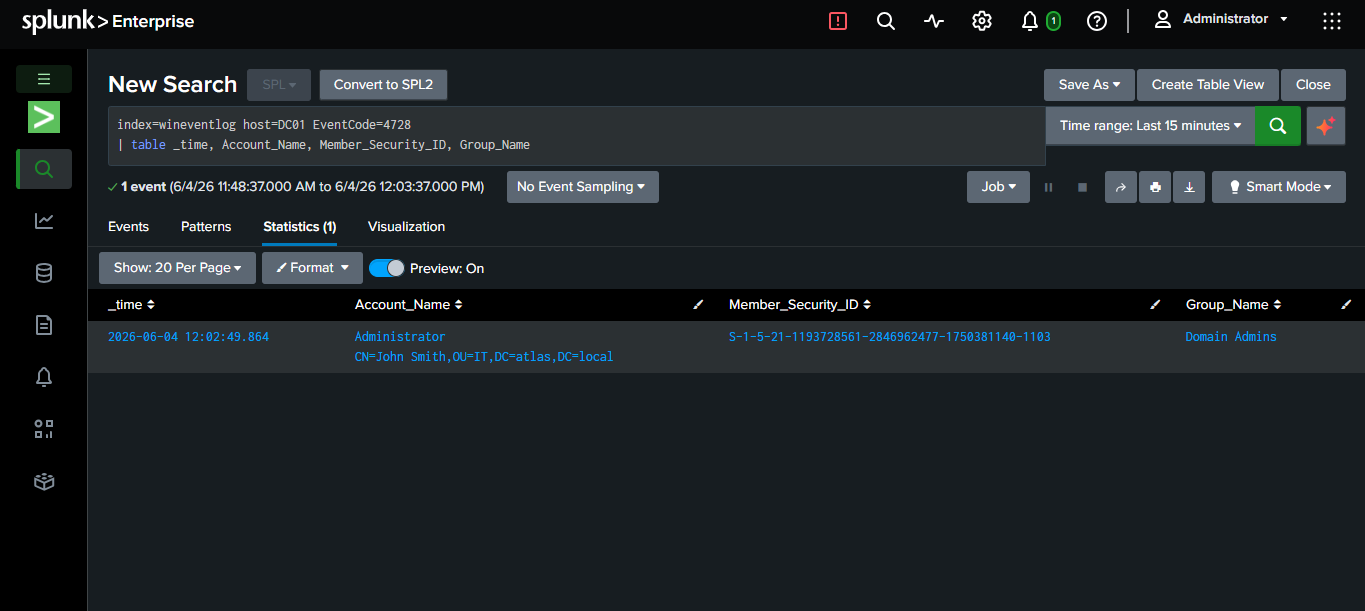This screenshot has width=1365, height=611.
Task: Switch to the Patterns tab
Action: 206,227
